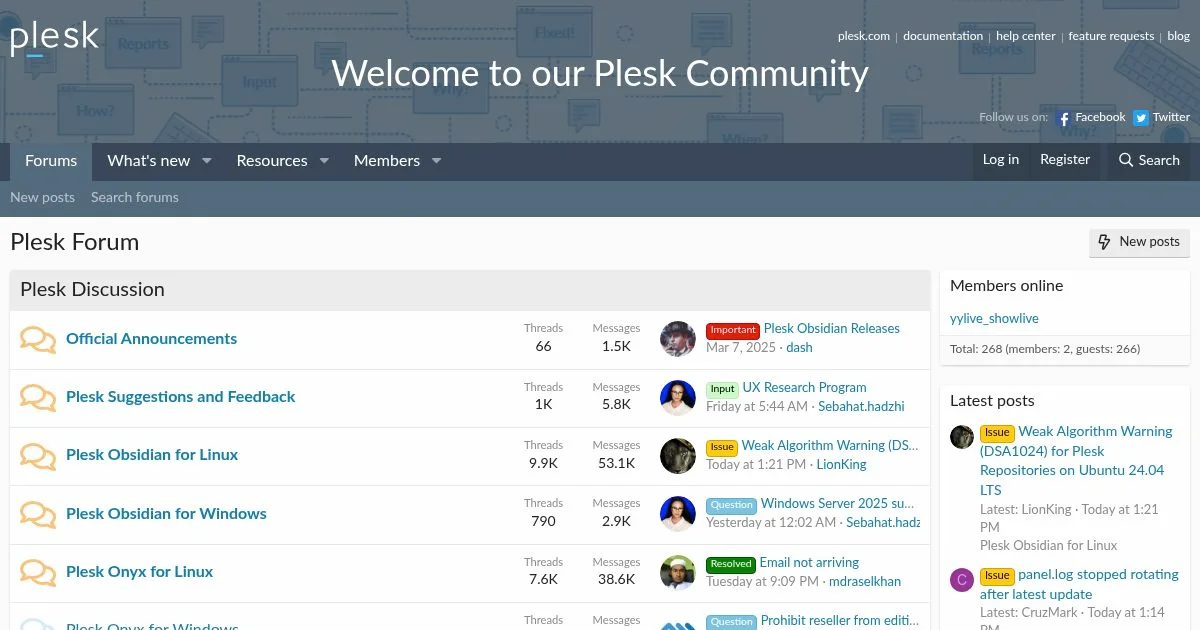
Task: Open Plesk Suggestions and Feedback forum
Action: click(181, 397)
